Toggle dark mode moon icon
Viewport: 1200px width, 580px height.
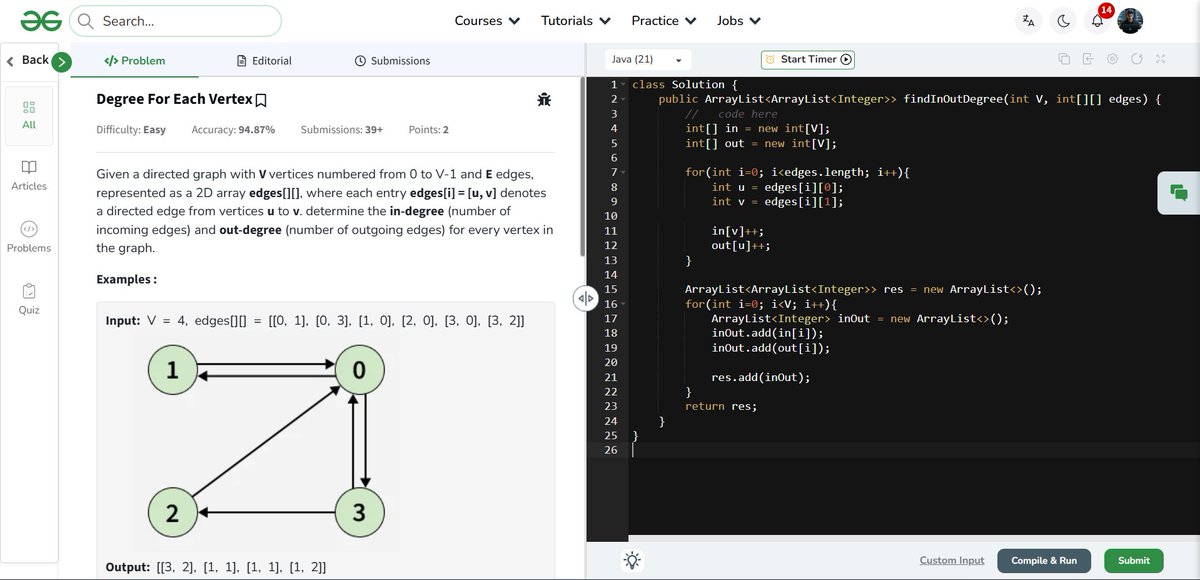point(1063,20)
